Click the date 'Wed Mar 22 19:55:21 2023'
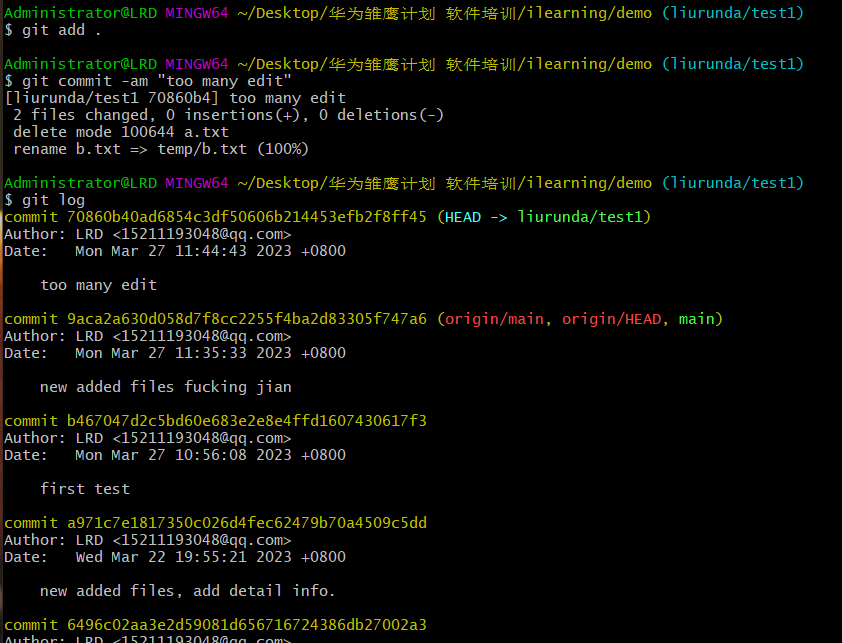Image resolution: width=842 pixels, height=643 pixels. point(183,557)
